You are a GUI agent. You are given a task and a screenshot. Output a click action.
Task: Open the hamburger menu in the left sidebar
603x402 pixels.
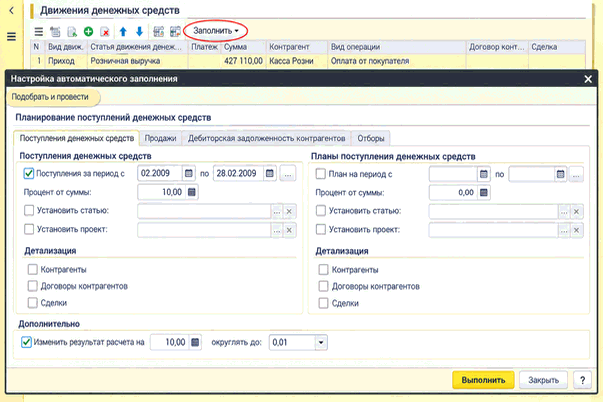coord(12,37)
